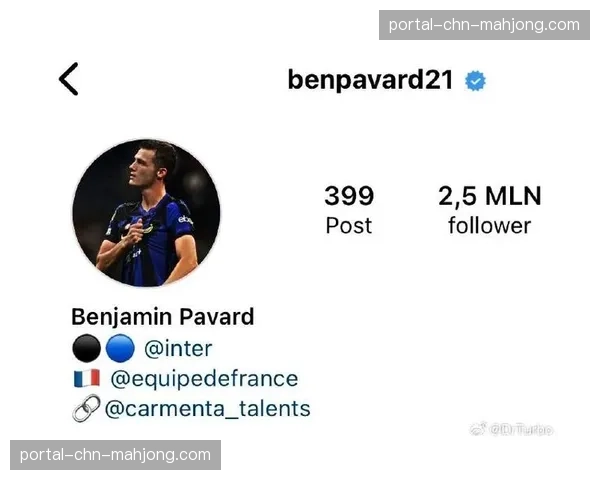Click the blue circle emoji
Viewport: 600px width, 480px height.
click(x=120, y=348)
